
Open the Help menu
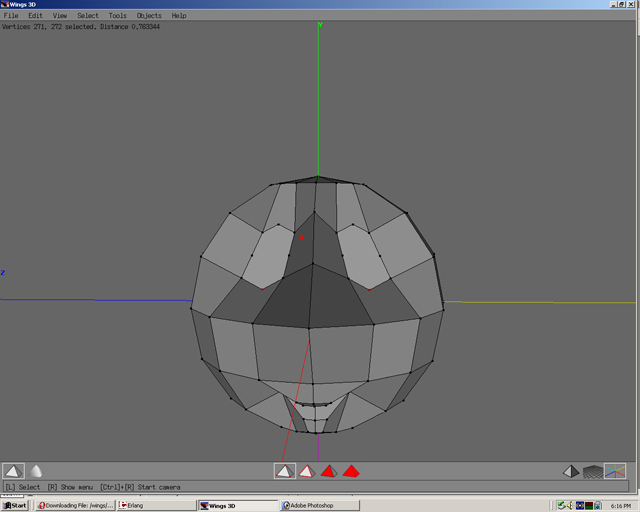click(x=179, y=16)
